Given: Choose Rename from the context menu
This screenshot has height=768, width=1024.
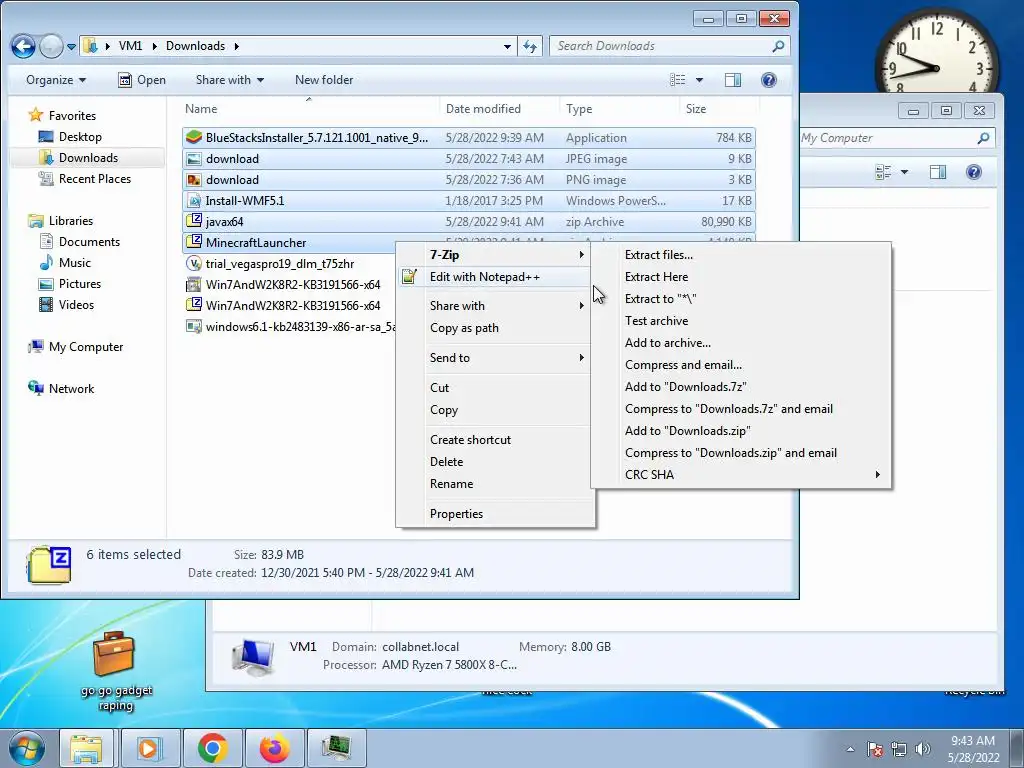Looking at the screenshot, I should tap(496, 484).
